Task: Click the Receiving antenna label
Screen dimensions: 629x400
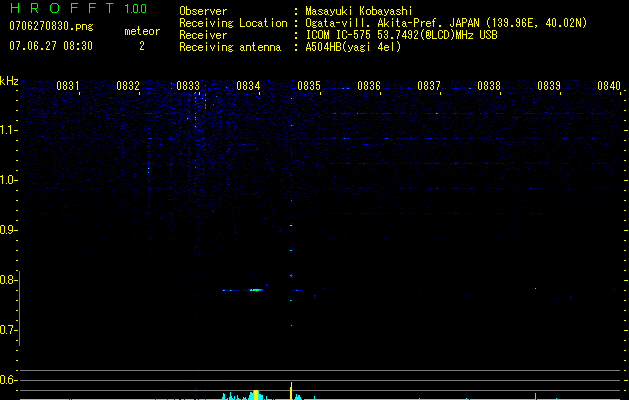Action: (x=230, y=47)
